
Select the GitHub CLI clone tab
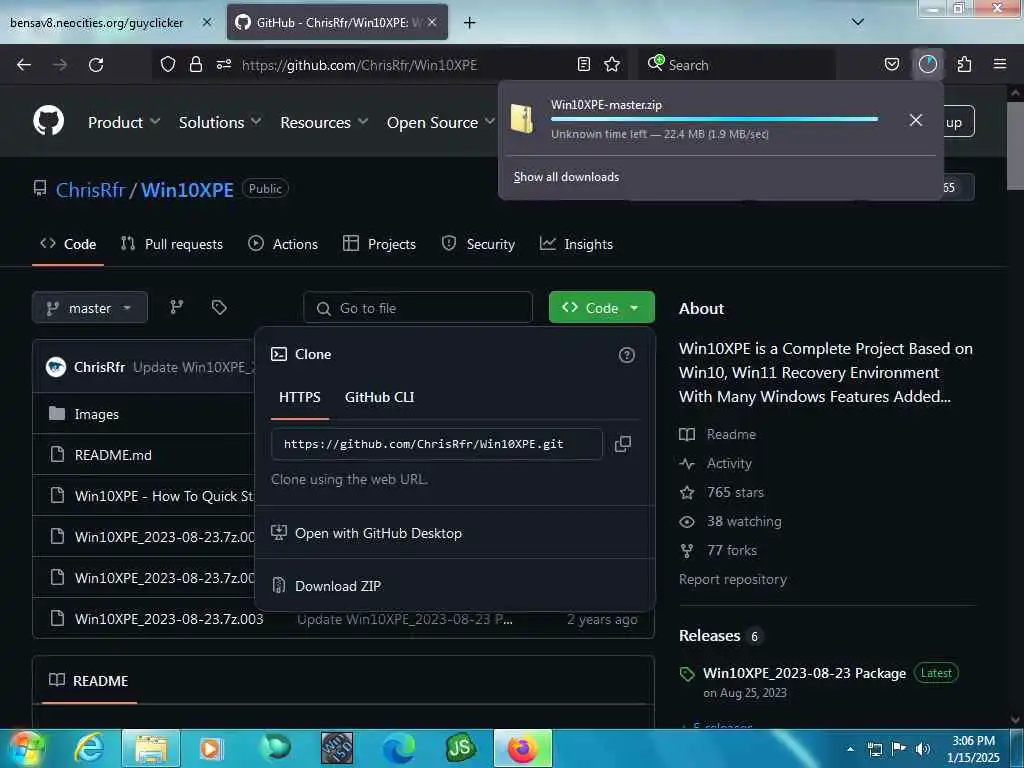point(379,397)
